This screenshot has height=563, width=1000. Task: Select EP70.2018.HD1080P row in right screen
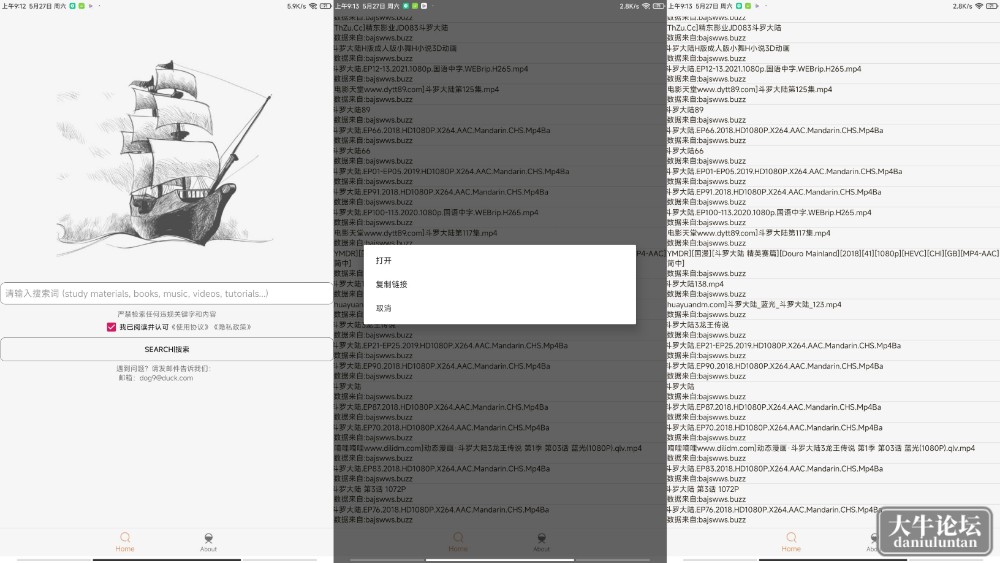[833, 432]
